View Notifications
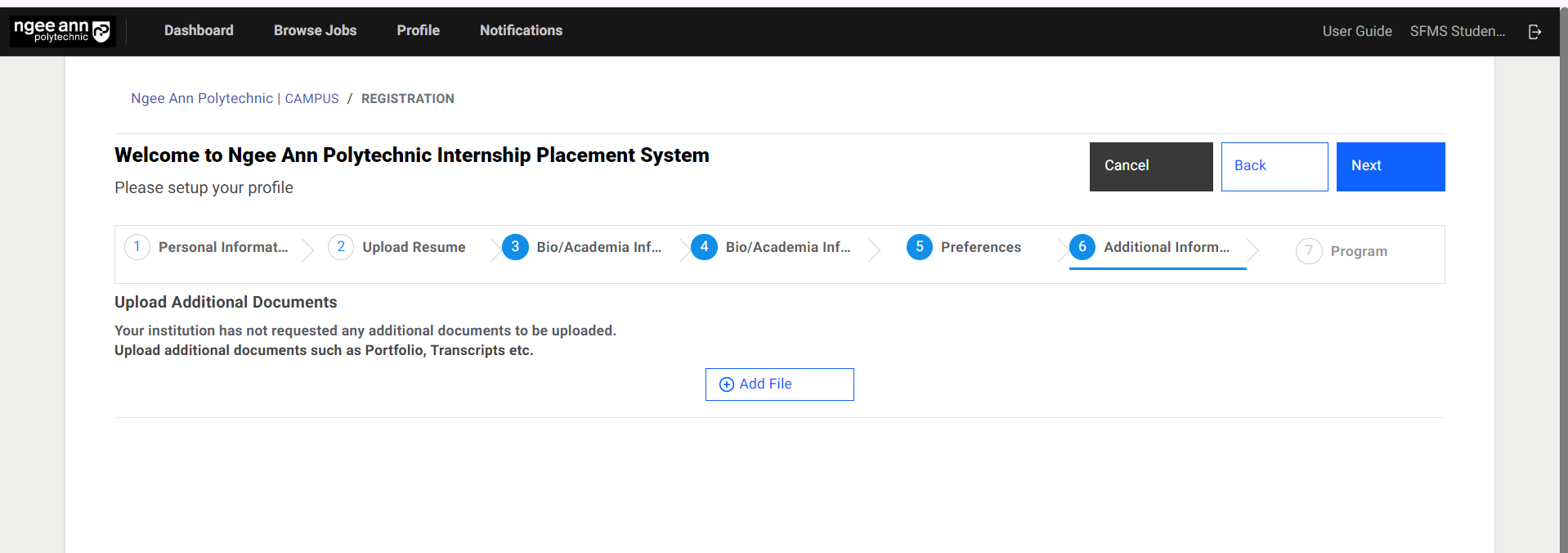Screen dimensions: 1568x553 (x=522, y=30)
